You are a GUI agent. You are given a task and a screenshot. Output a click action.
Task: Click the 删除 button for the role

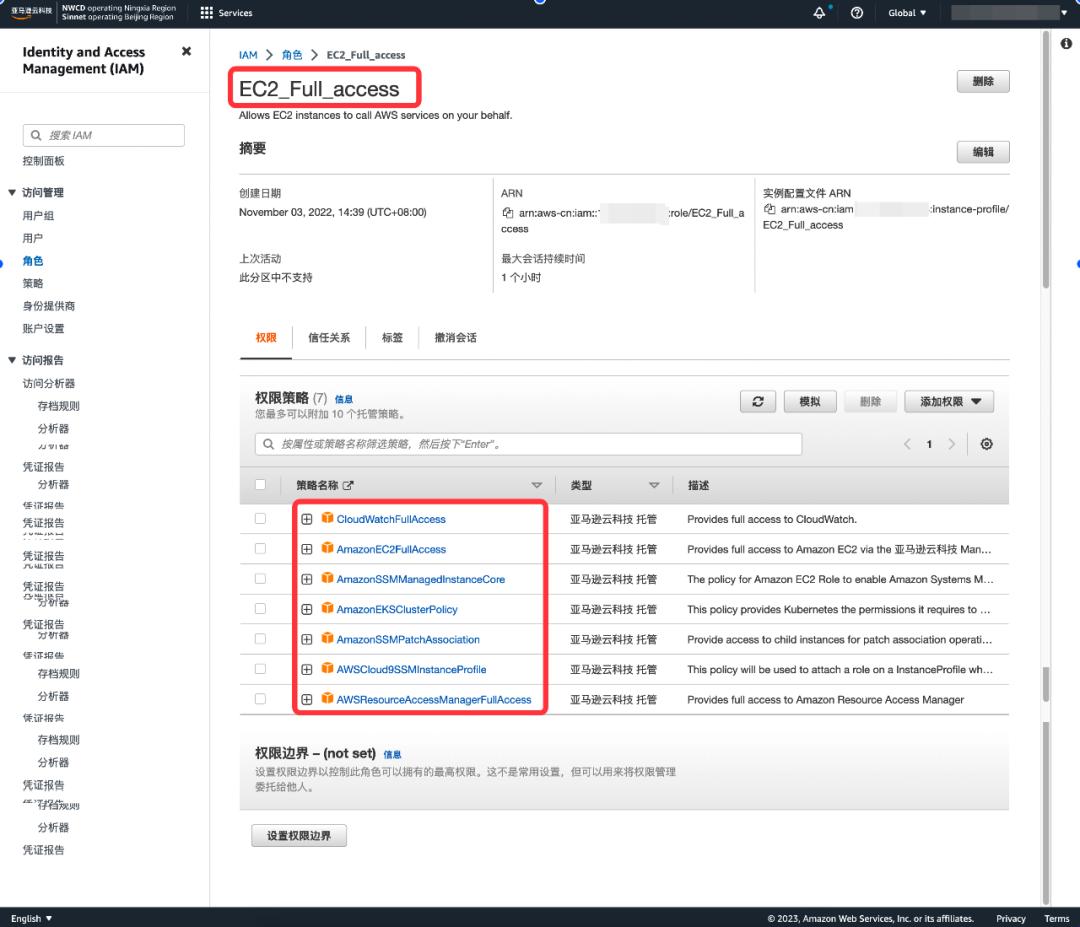tap(983, 82)
